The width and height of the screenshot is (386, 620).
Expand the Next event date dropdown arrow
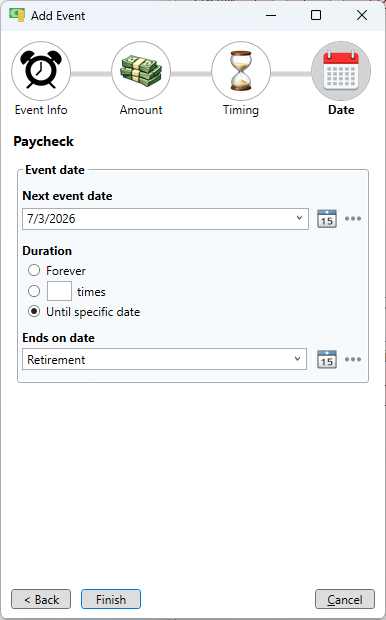coord(299,218)
